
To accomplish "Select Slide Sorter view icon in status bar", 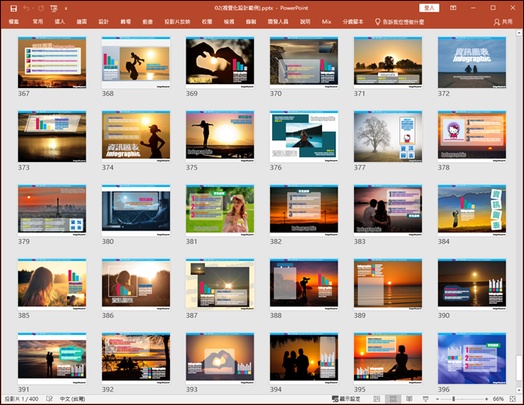I will pyautogui.click(x=393, y=399).
